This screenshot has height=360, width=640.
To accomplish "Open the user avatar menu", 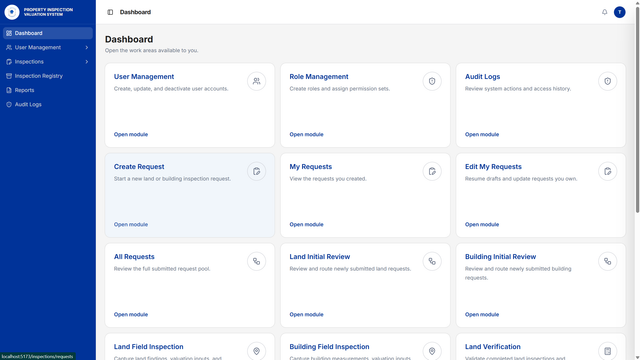I will (x=619, y=12).
